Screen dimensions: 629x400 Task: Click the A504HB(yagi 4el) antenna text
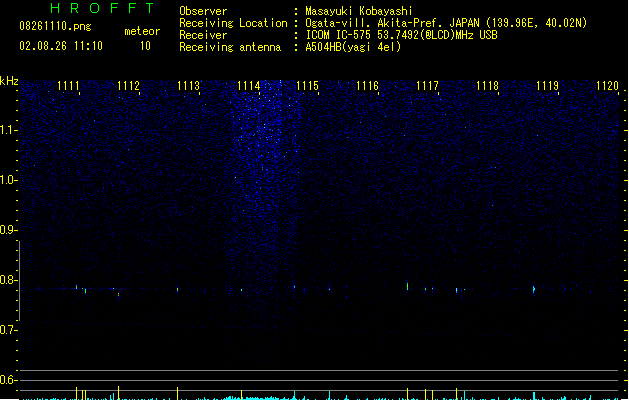coord(353,47)
